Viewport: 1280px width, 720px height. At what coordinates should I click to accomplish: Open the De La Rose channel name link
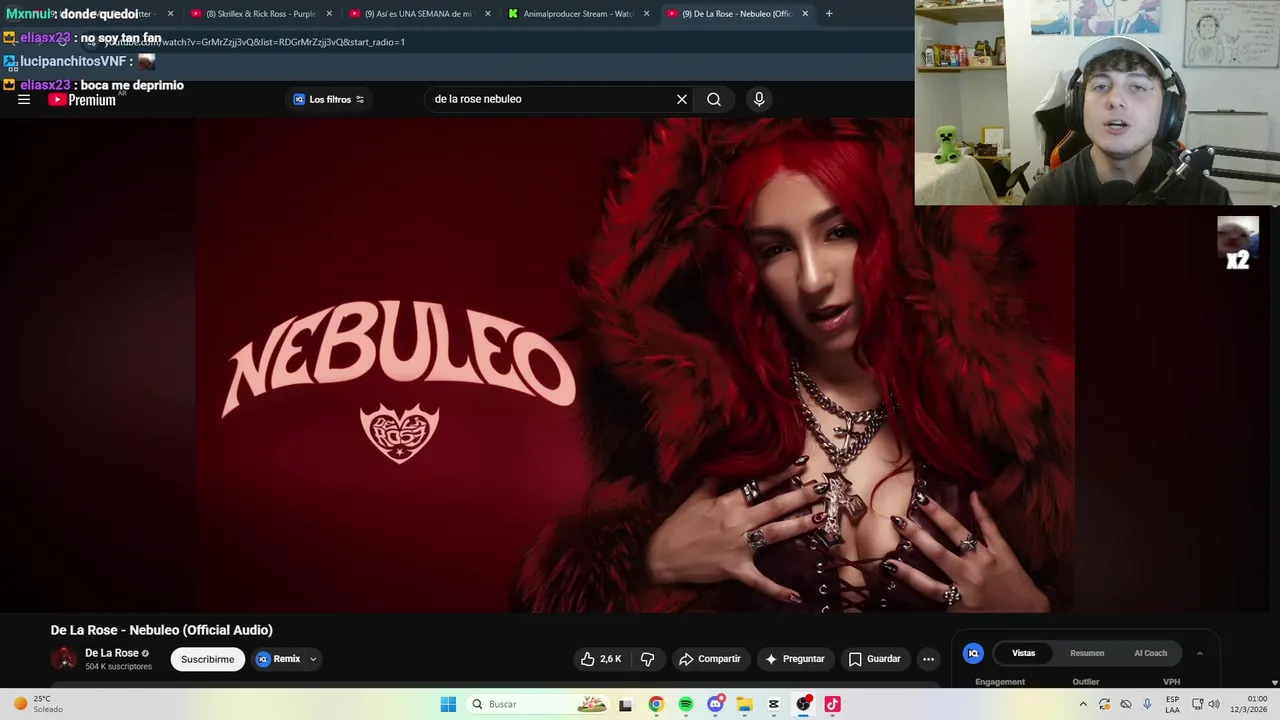tap(111, 653)
